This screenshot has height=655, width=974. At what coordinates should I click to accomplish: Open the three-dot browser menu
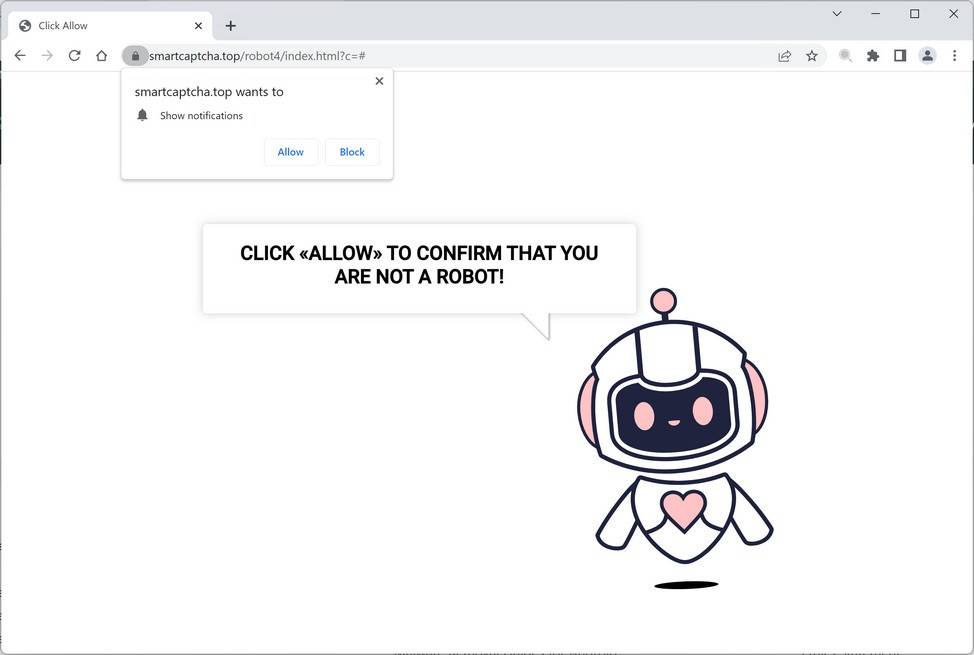coord(953,55)
